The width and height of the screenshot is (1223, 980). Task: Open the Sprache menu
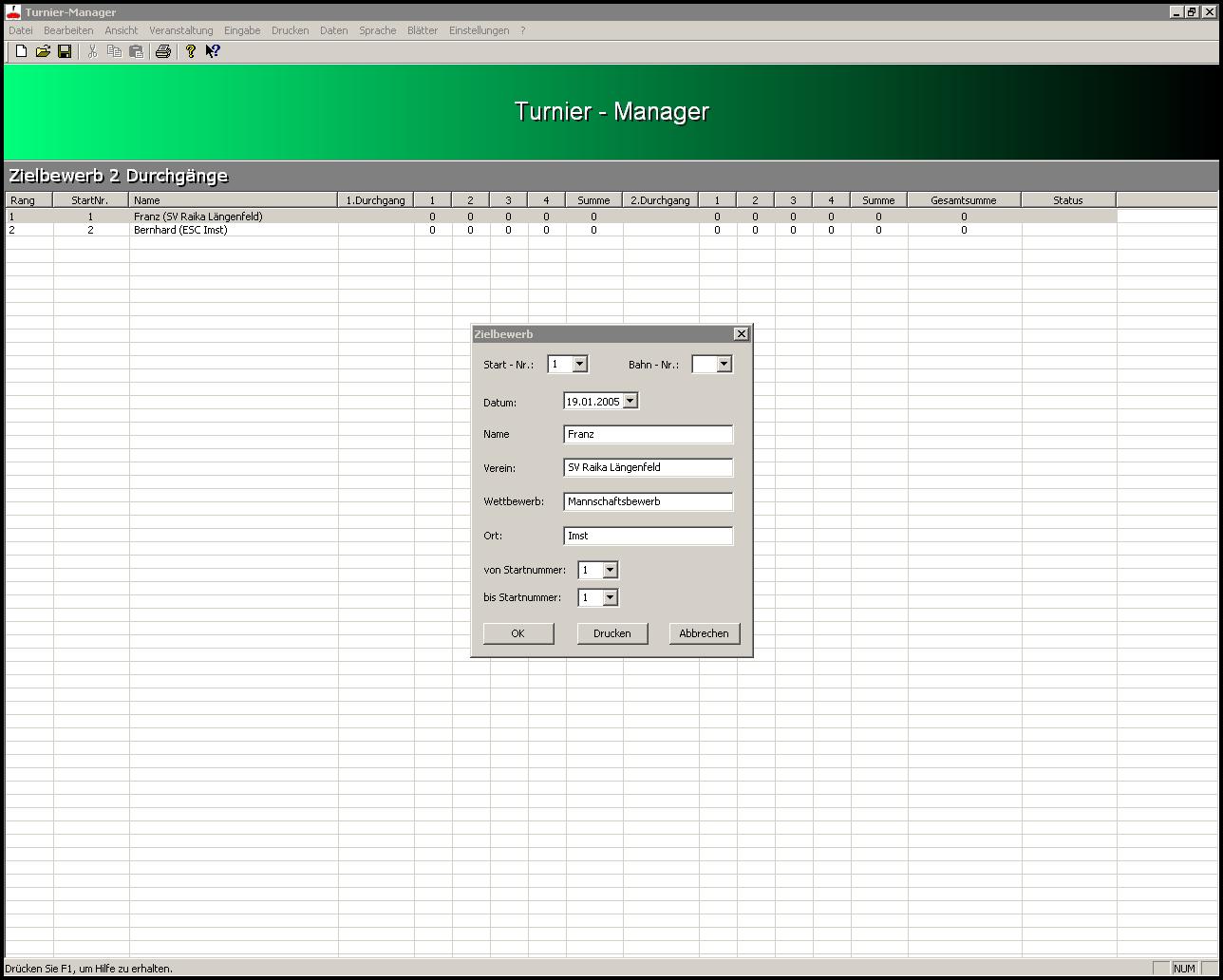[377, 30]
